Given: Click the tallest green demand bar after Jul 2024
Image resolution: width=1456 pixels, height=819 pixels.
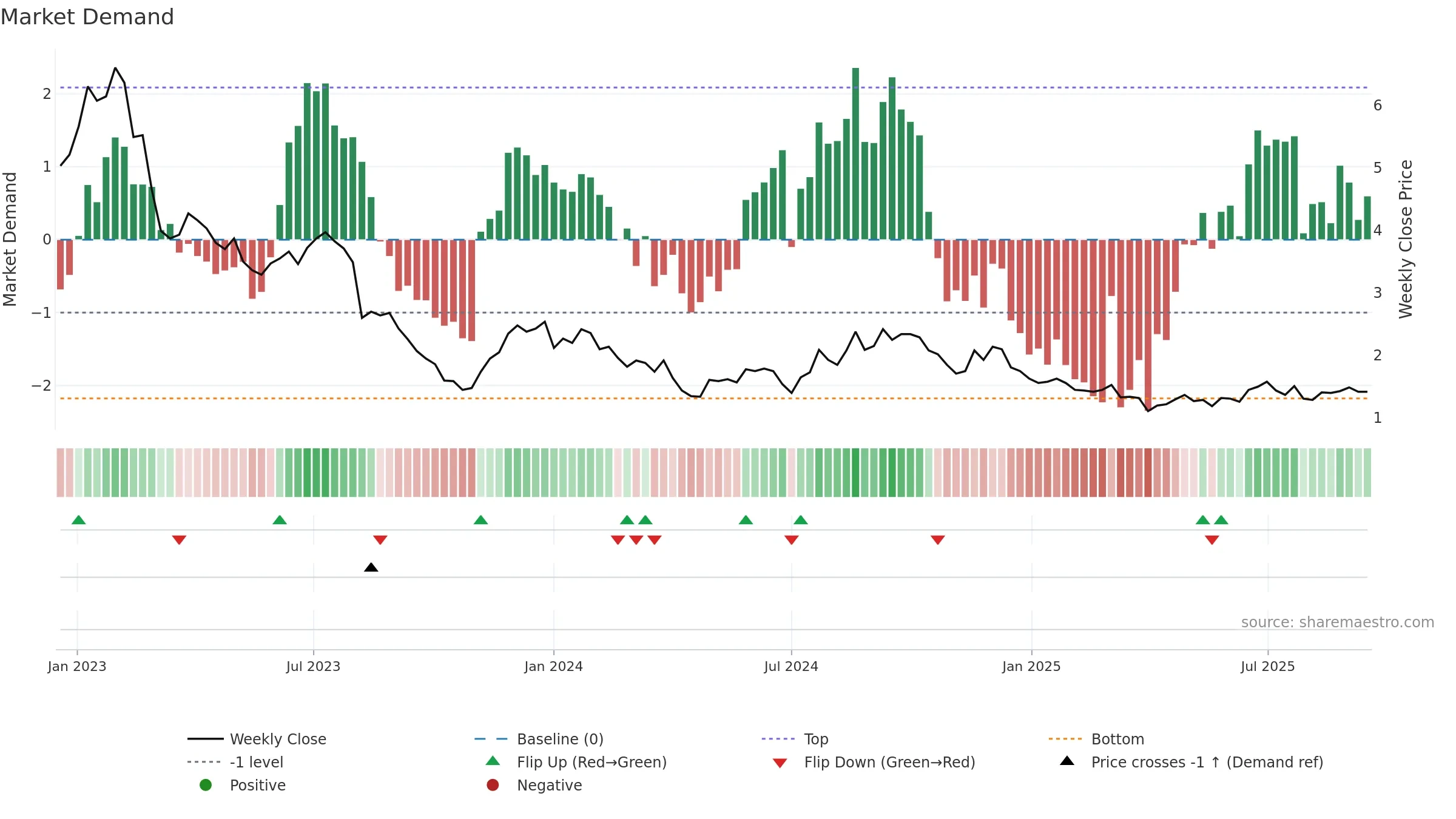Looking at the screenshot, I should coord(855,153).
